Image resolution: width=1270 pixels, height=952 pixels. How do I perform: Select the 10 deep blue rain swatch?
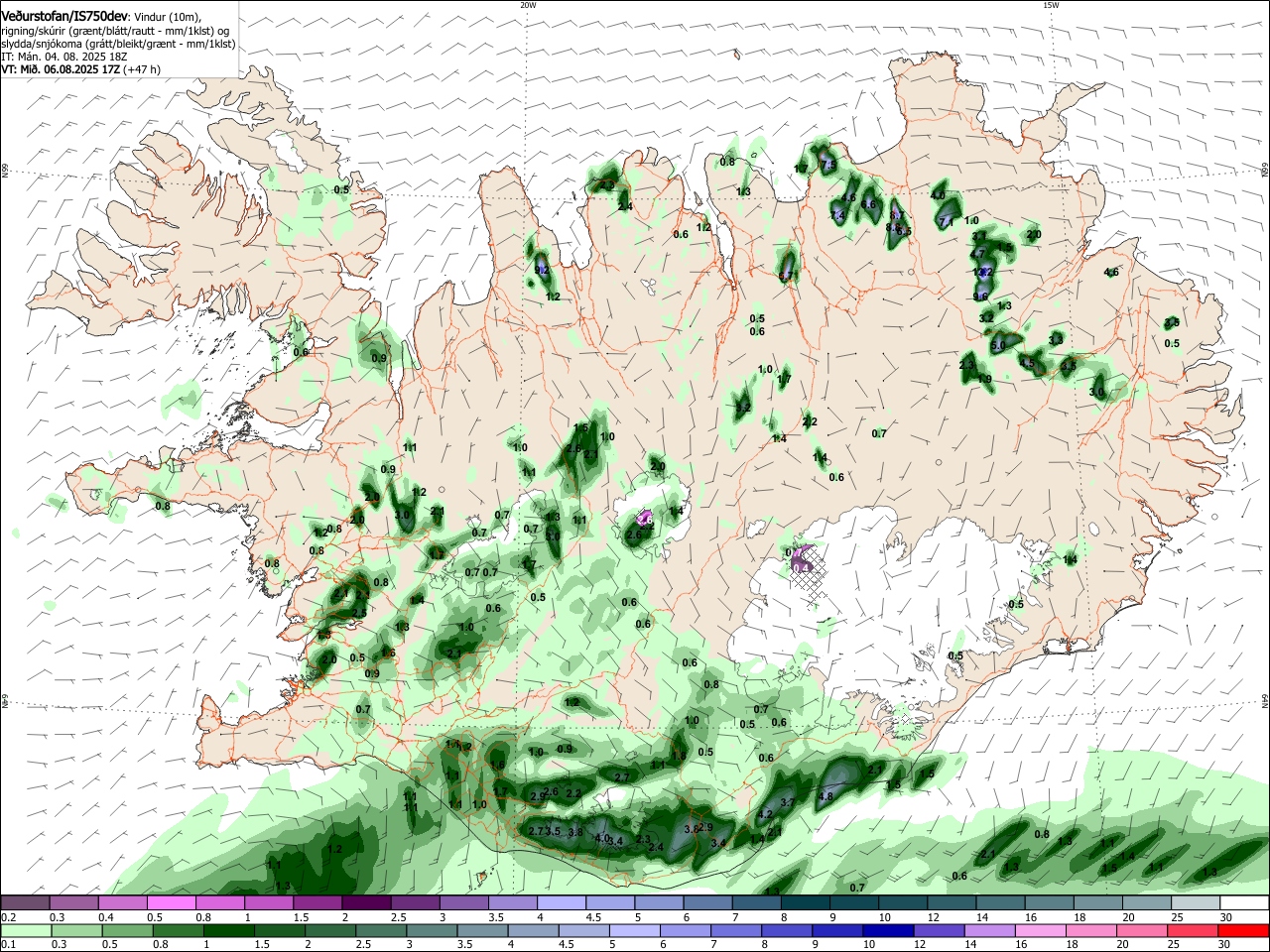(888, 931)
